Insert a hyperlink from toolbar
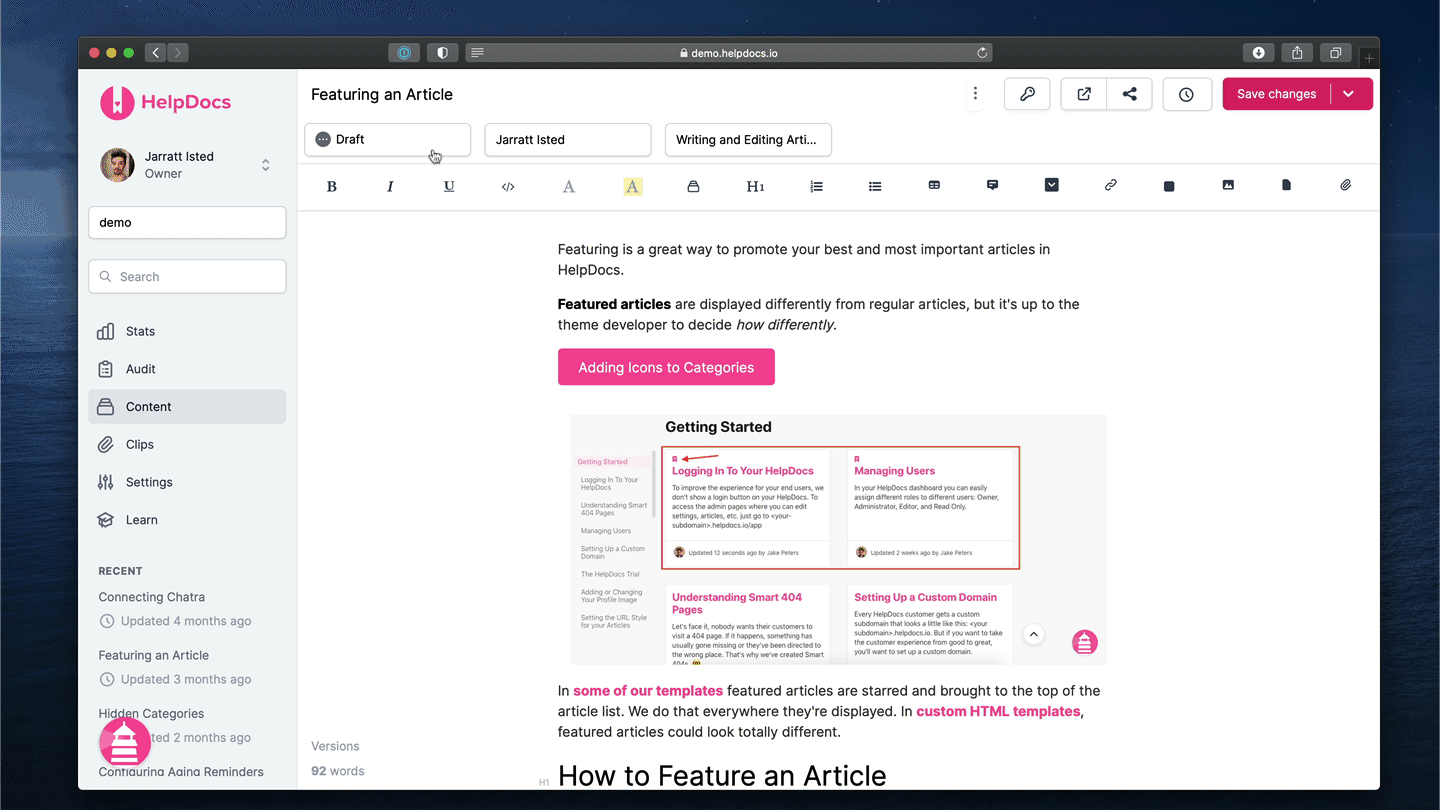 pos(1110,185)
